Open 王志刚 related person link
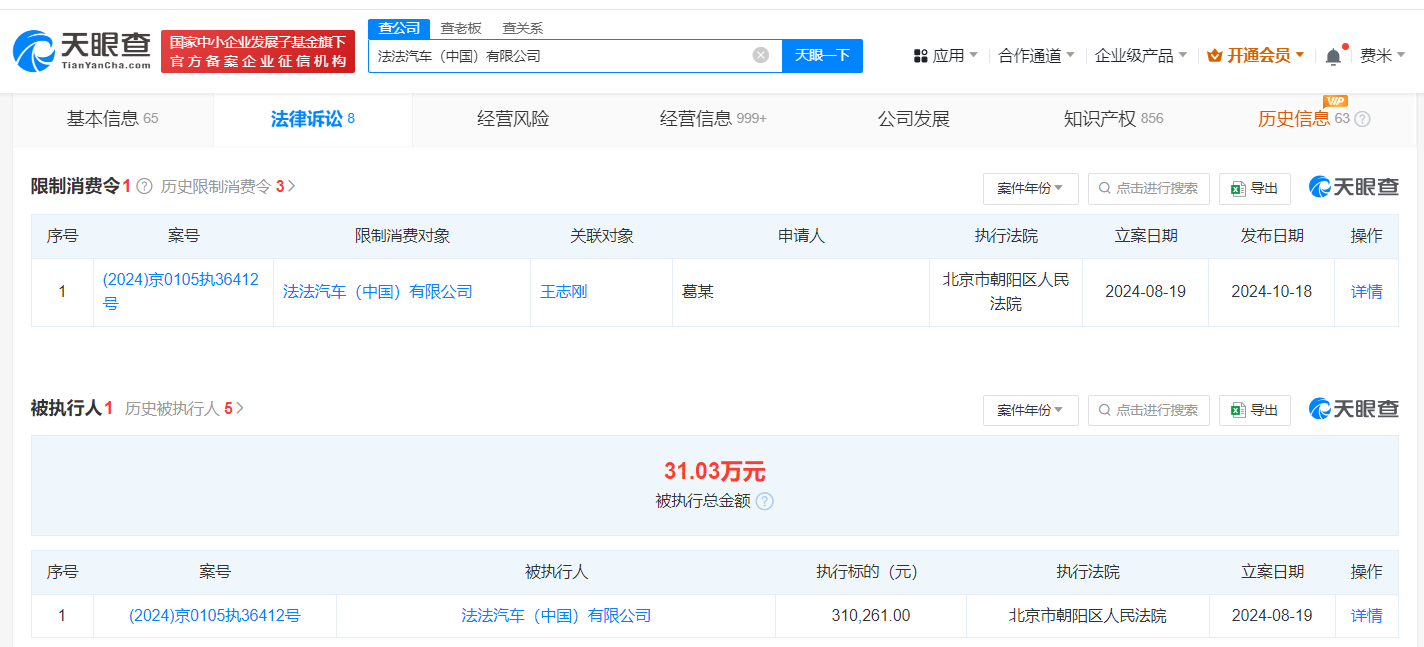Screen dimensions: 1424x647 click(564, 292)
